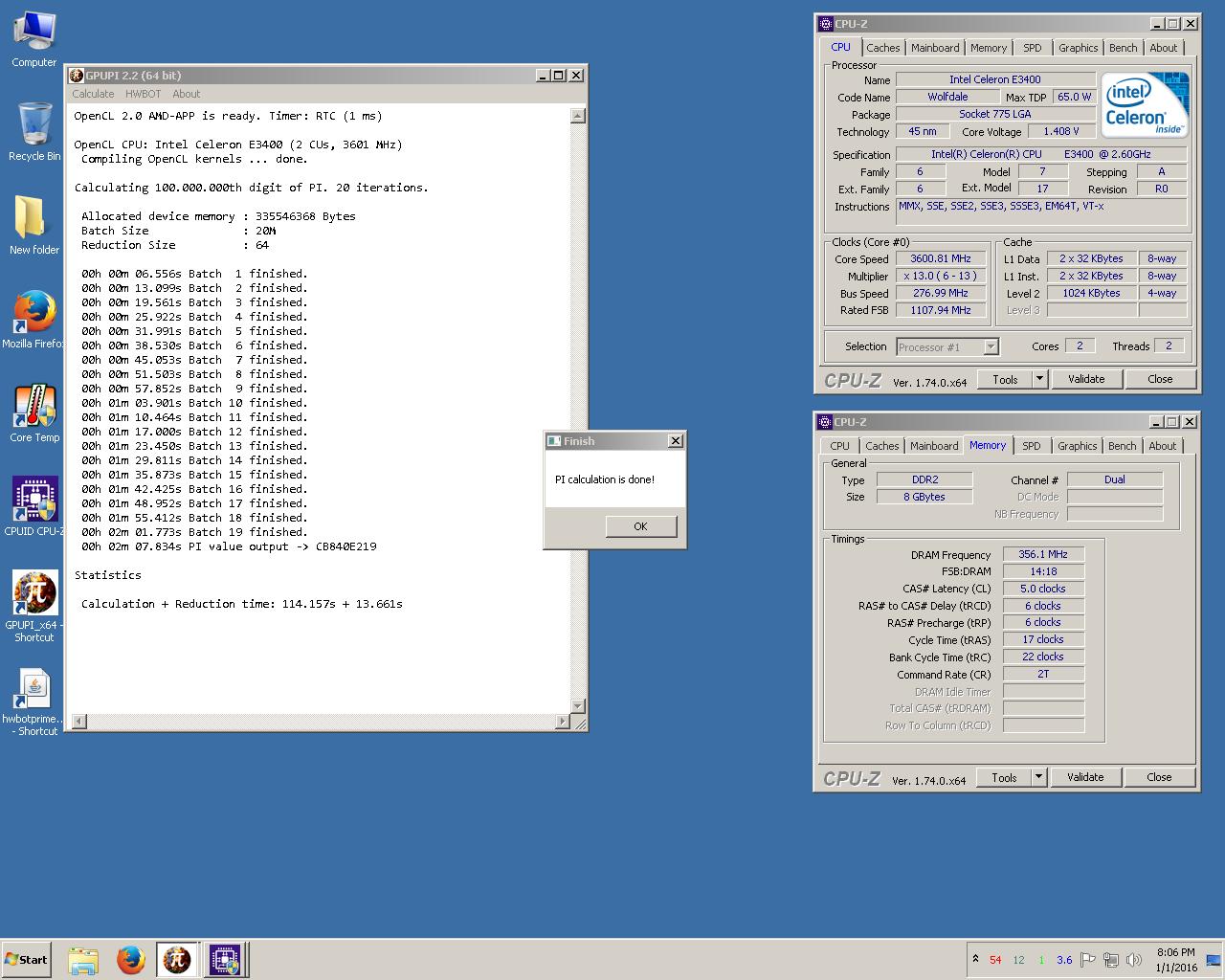
Task: Open Caches tab in upper CPU-Z
Action: coord(882,48)
